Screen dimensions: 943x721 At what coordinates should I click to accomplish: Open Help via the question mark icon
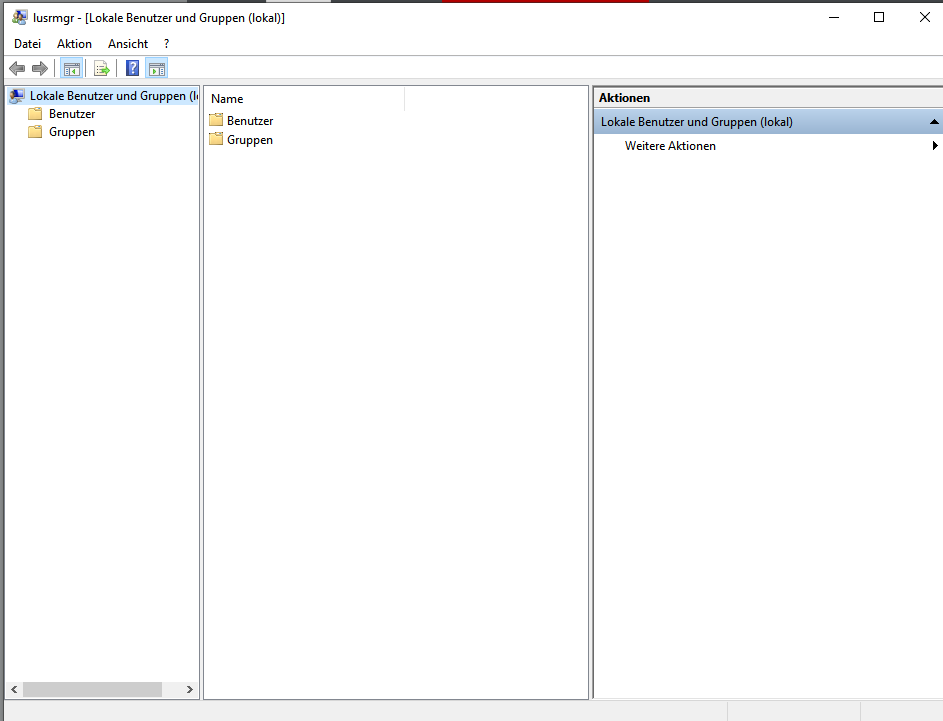point(132,69)
